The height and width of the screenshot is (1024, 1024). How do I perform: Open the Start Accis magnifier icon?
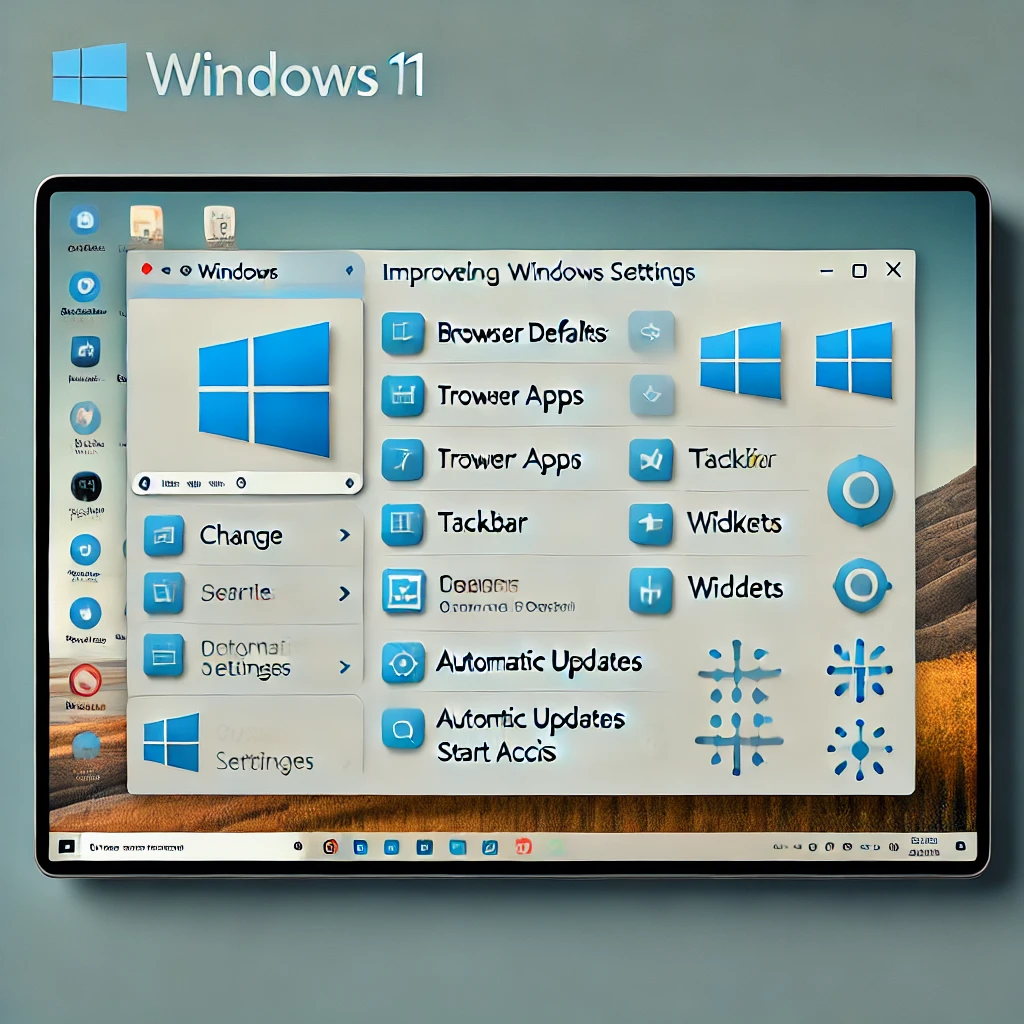point(403,729)
